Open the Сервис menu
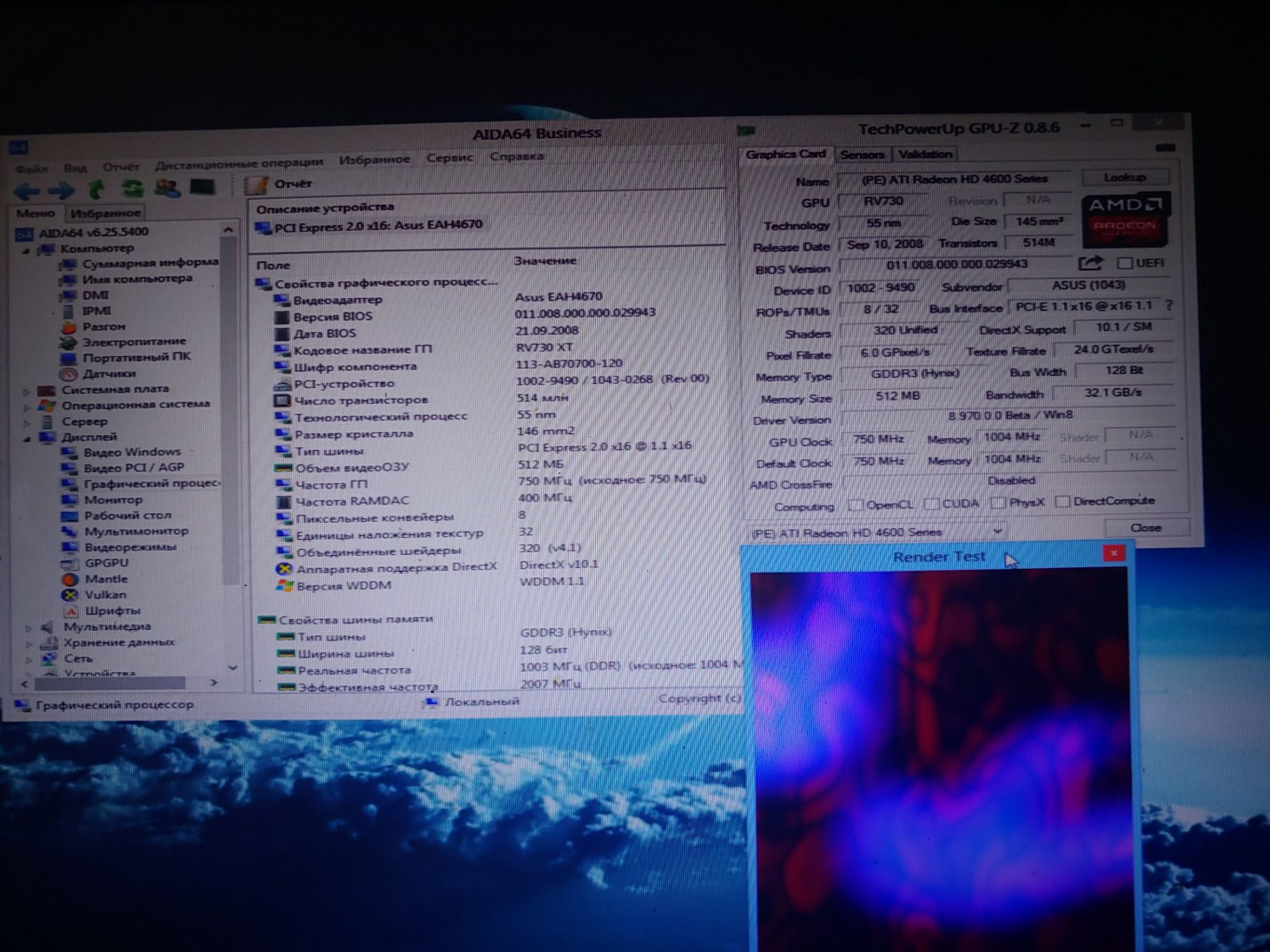1270x952 pixels. tap(449, 158)
